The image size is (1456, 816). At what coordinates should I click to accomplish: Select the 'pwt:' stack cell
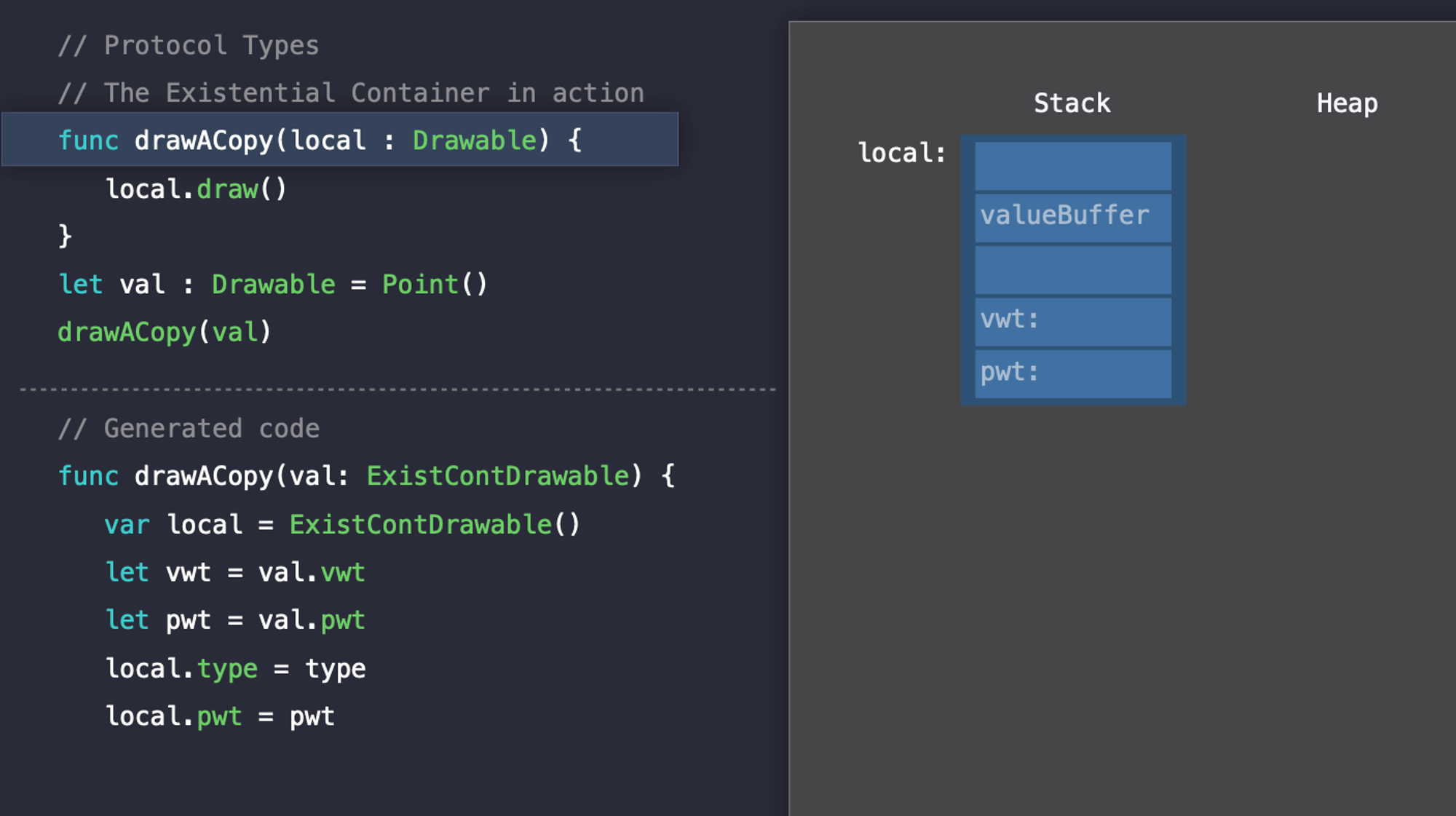click(1073, 374)
